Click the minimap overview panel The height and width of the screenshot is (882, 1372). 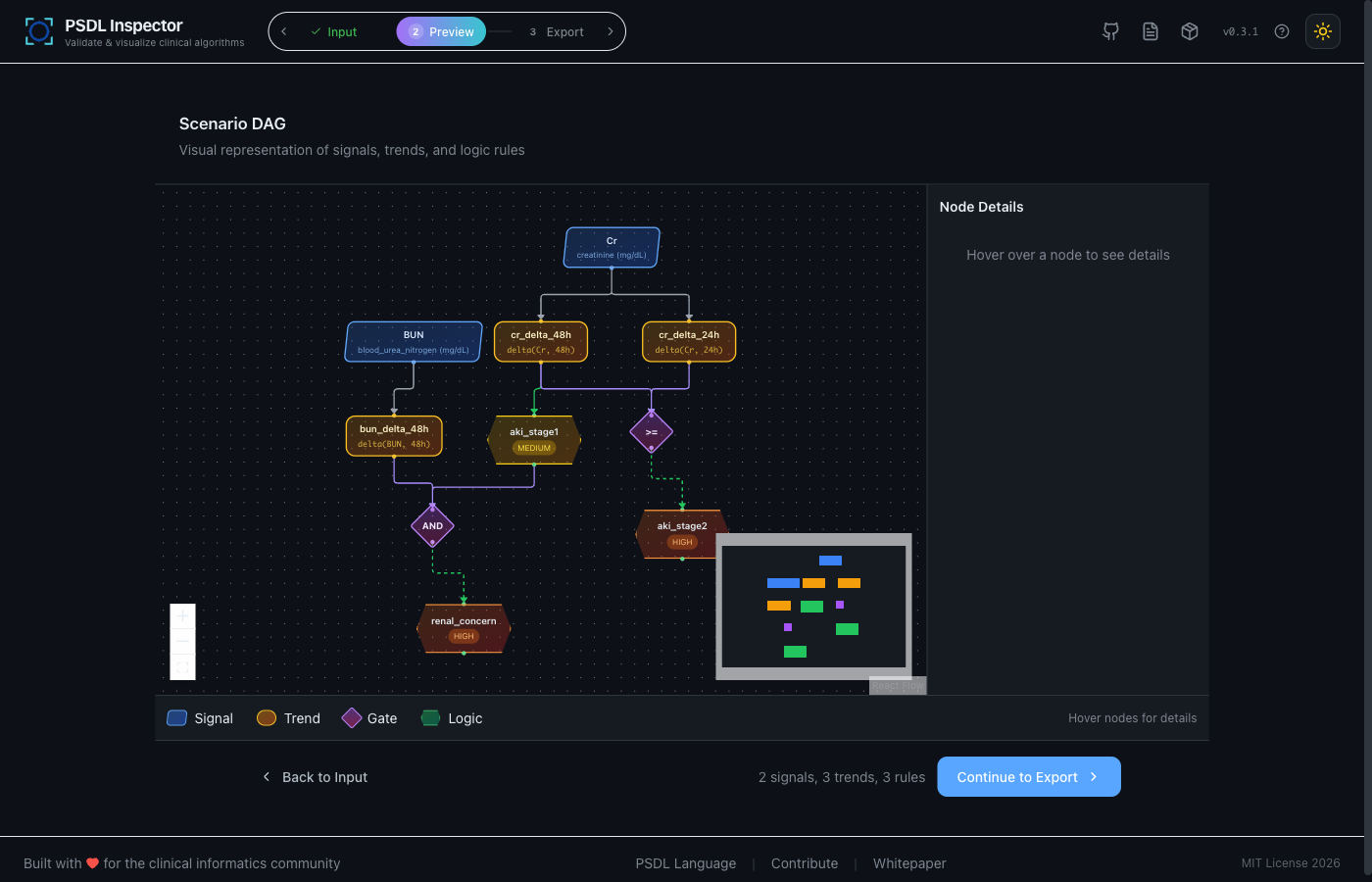point(813,607)
